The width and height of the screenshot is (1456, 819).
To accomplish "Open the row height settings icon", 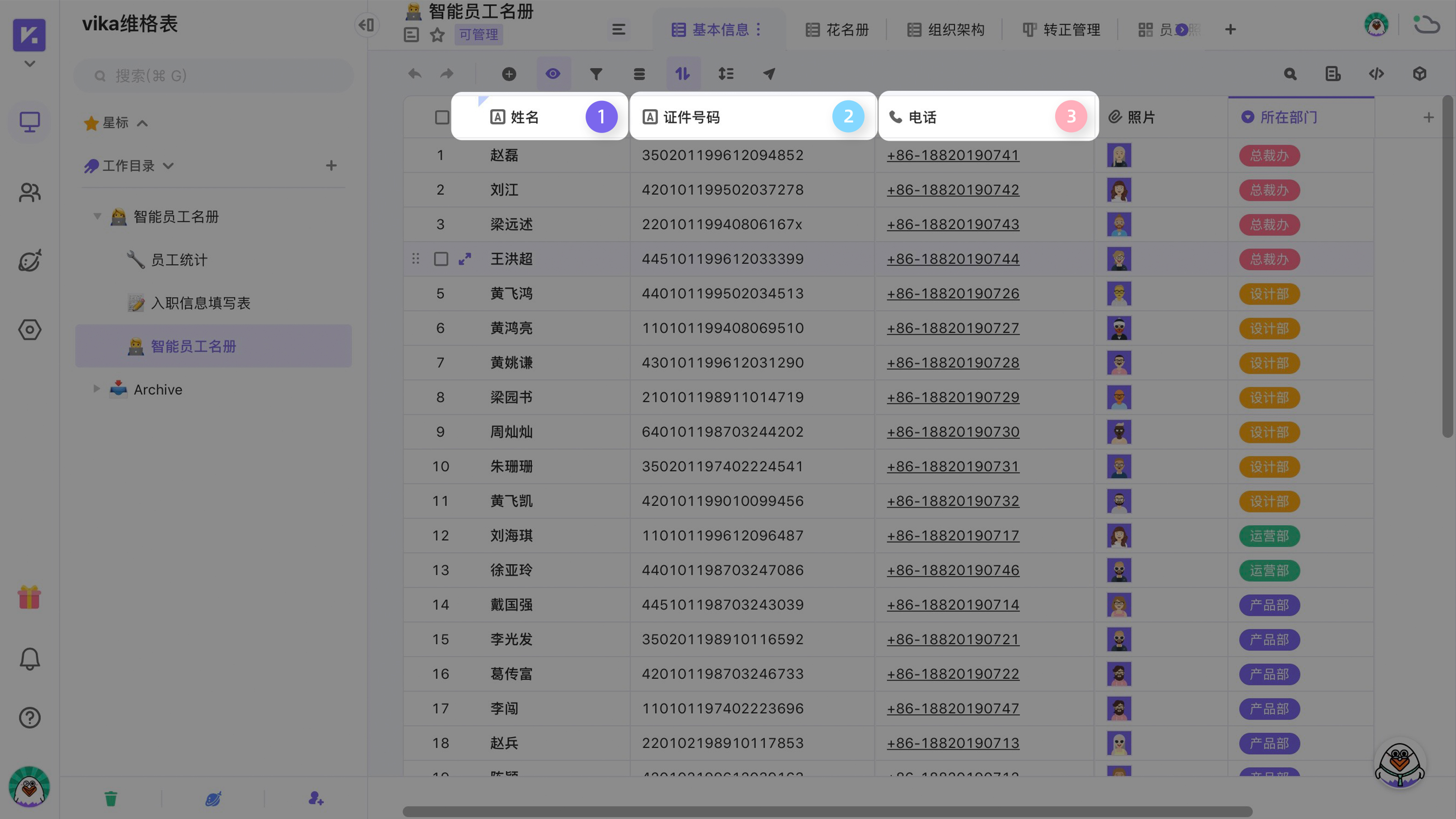I will point(726,73).
